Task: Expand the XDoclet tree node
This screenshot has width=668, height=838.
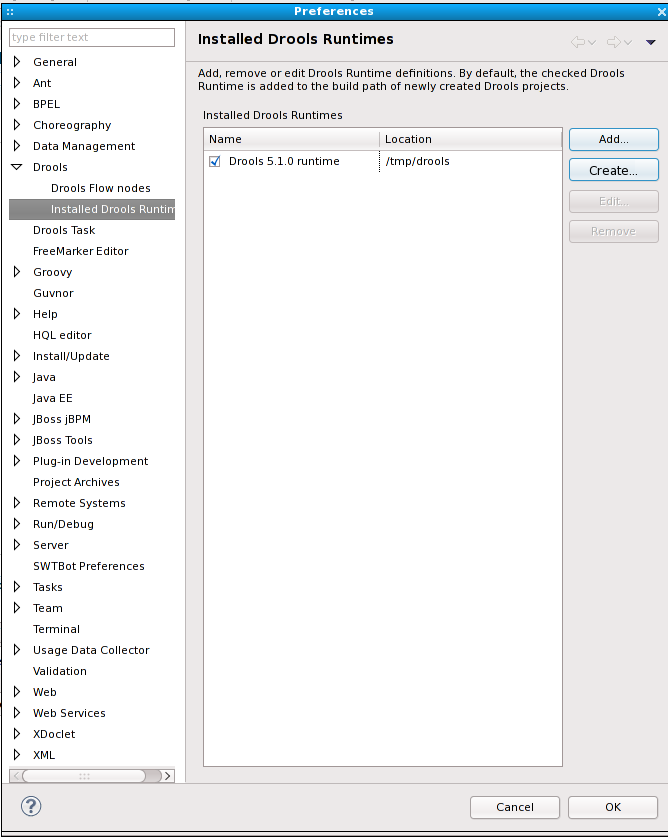Action: (x=17, y=733)
